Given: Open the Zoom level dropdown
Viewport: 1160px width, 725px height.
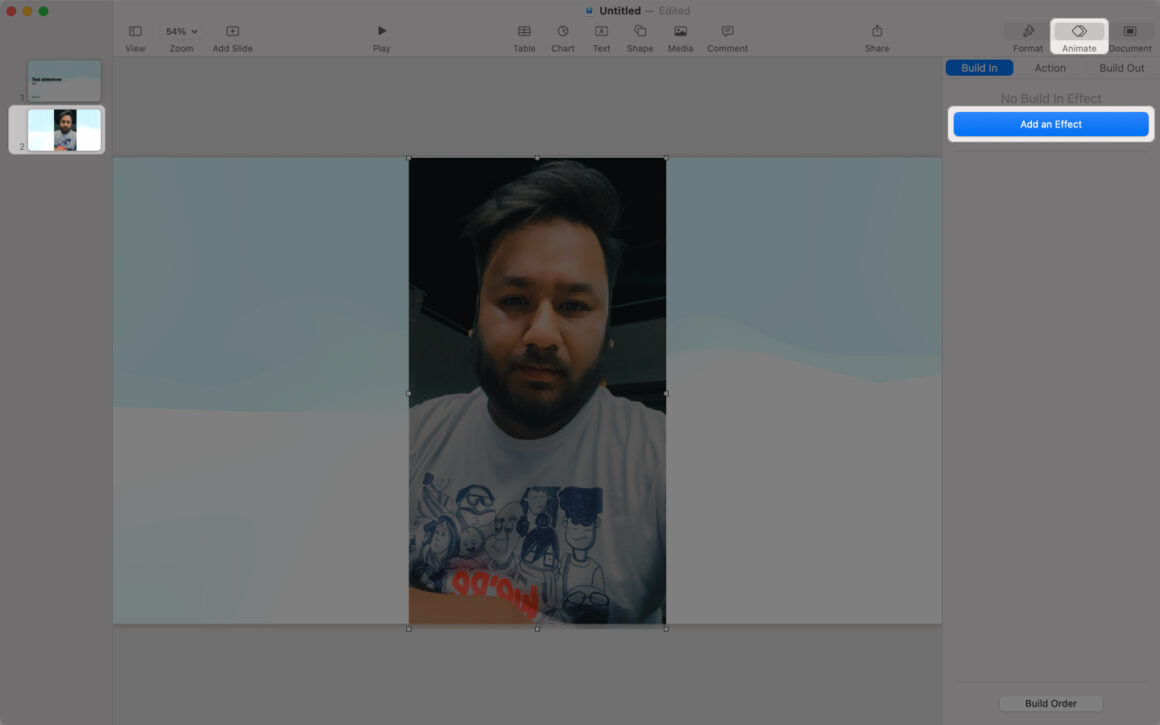Looking at the screenshot, I should [180, 30].
